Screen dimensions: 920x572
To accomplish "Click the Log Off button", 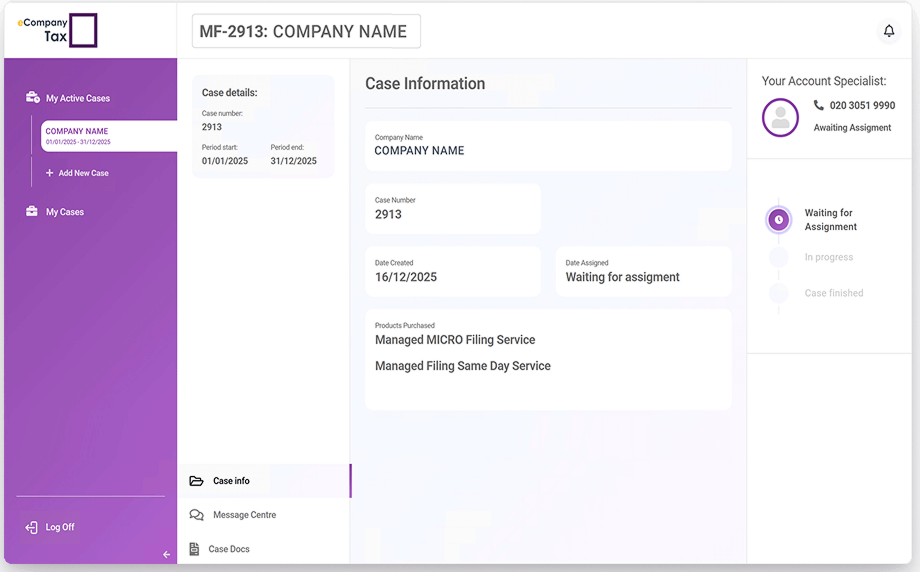I will [x=60, y=527].
